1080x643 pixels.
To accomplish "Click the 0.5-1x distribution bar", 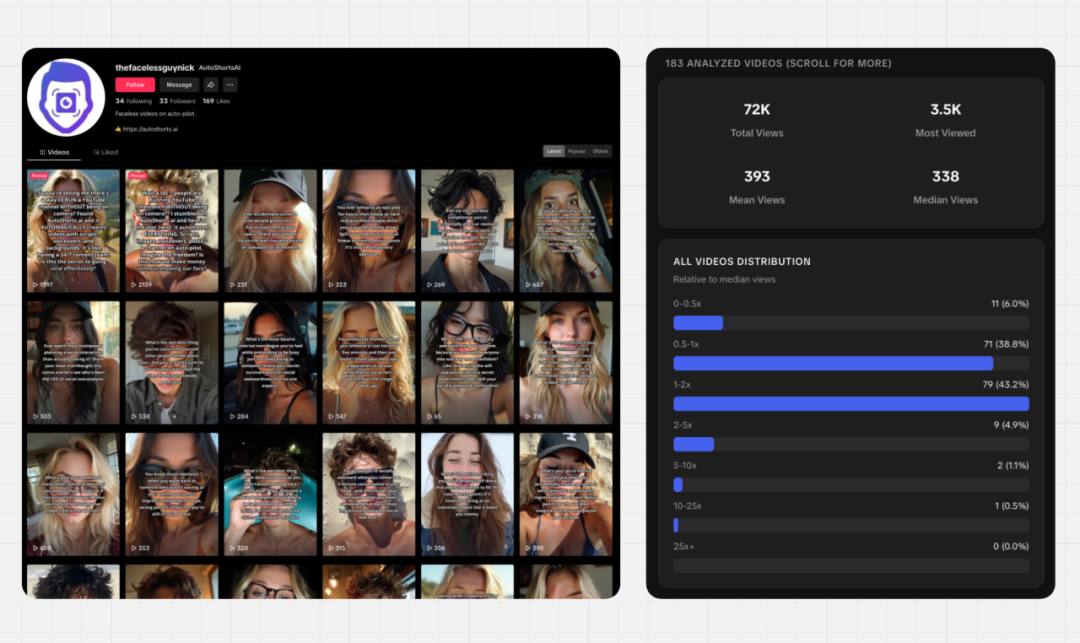I will tap(851, 363).
